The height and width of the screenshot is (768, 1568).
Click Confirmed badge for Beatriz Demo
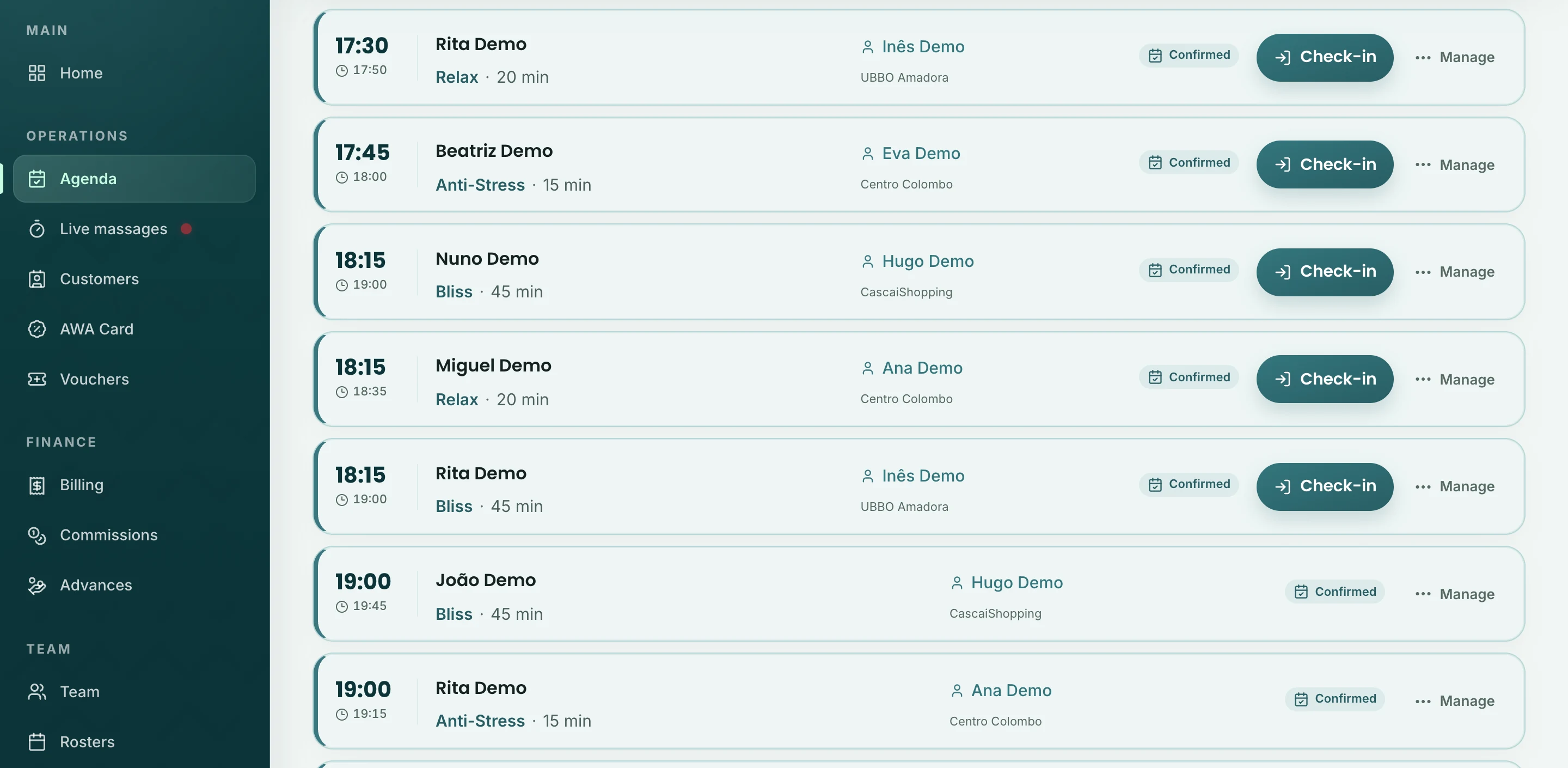[1189, 163]
